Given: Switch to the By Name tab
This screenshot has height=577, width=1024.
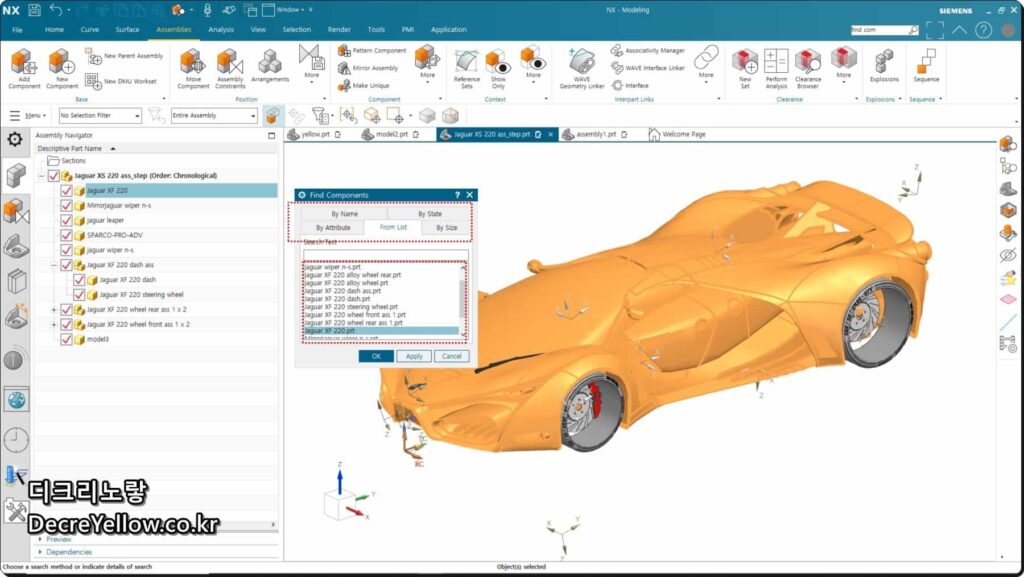Looking at the screenshot, I should point(344,214).
